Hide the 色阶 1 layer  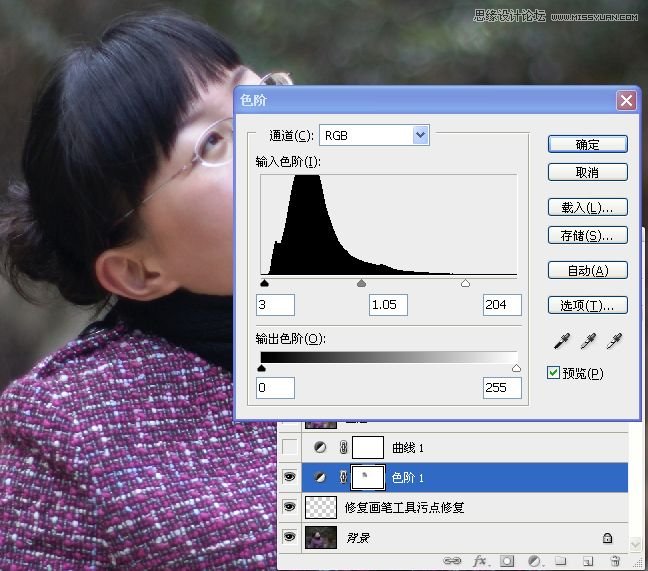click(x=289, y=477)
